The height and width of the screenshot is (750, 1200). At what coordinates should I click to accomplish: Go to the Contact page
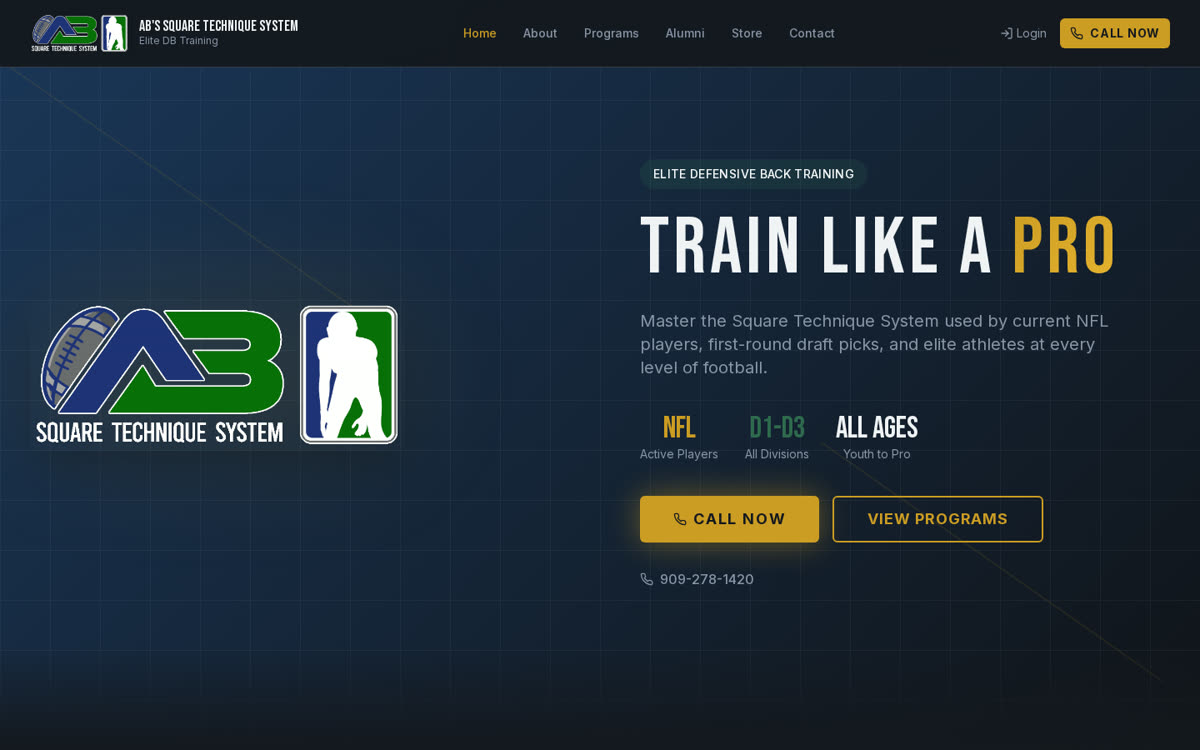[x=812, y=33]
